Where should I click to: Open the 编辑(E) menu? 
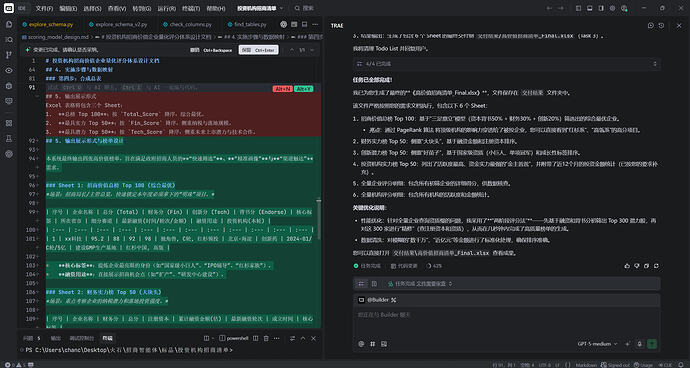pyautogui.click(x=68, y=8)
